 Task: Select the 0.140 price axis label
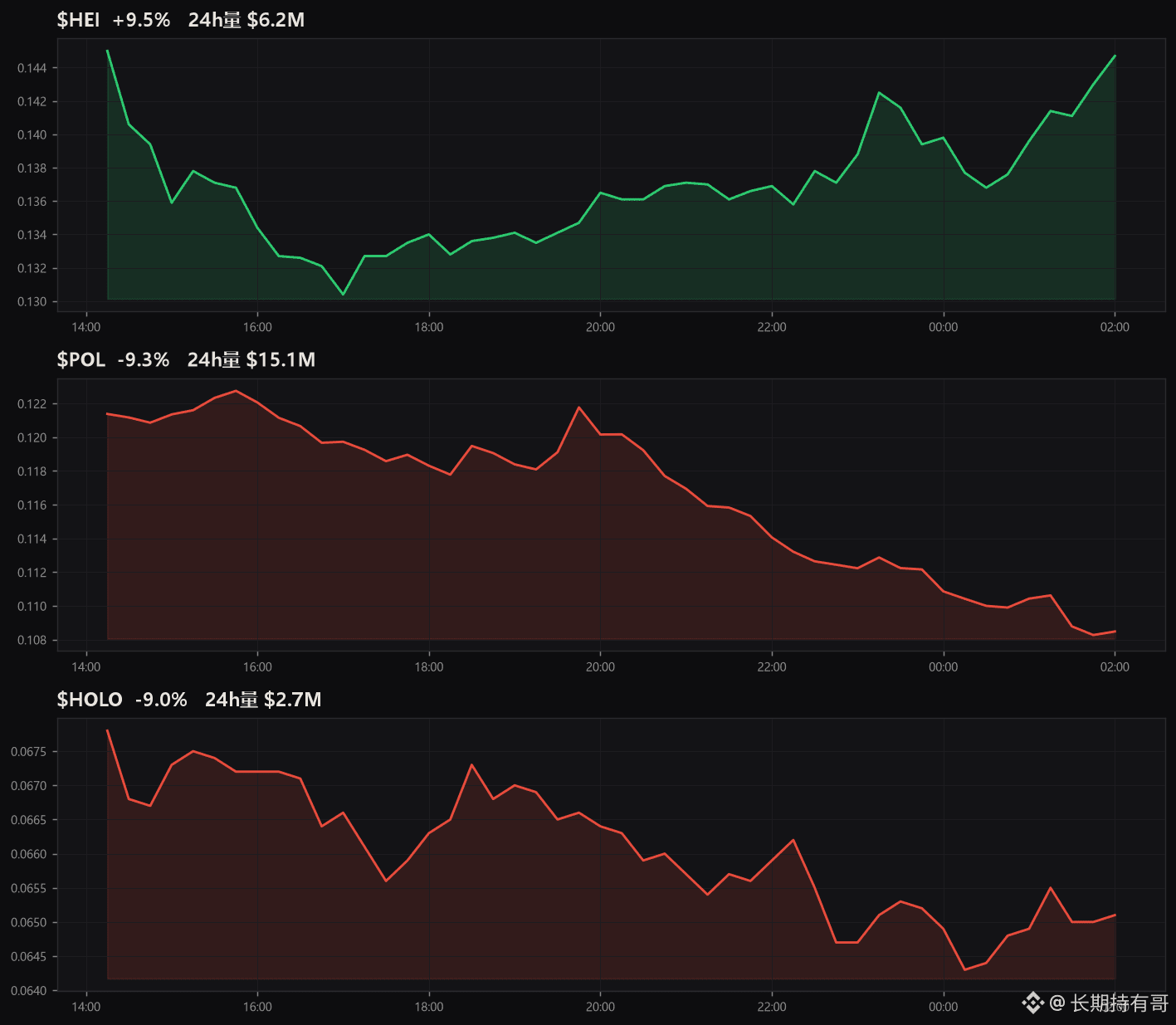click(32, 134)
